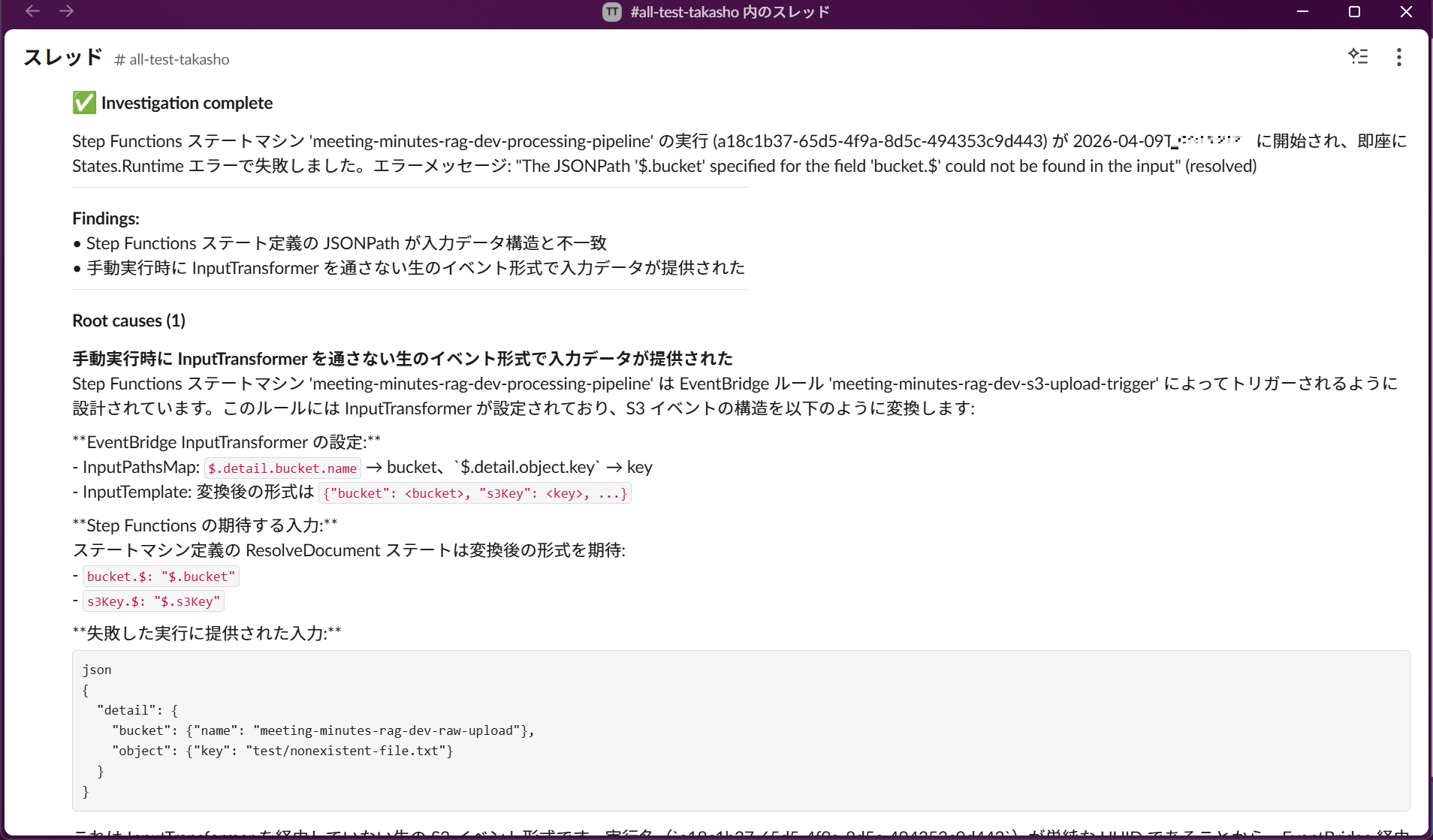Click the Root causes (1) heading
Viewport: 1433px width, 840px height.
pos(128,321)
